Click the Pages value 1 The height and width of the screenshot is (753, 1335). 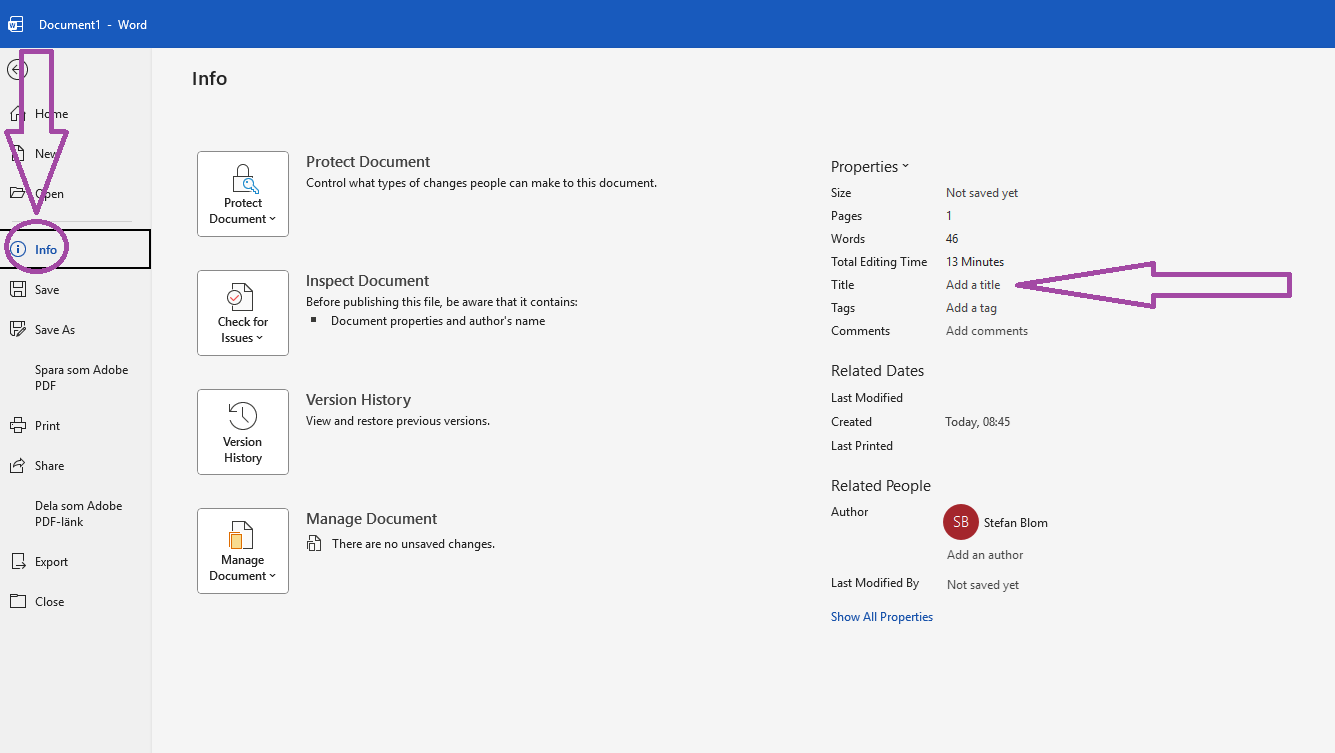point(949,216)
